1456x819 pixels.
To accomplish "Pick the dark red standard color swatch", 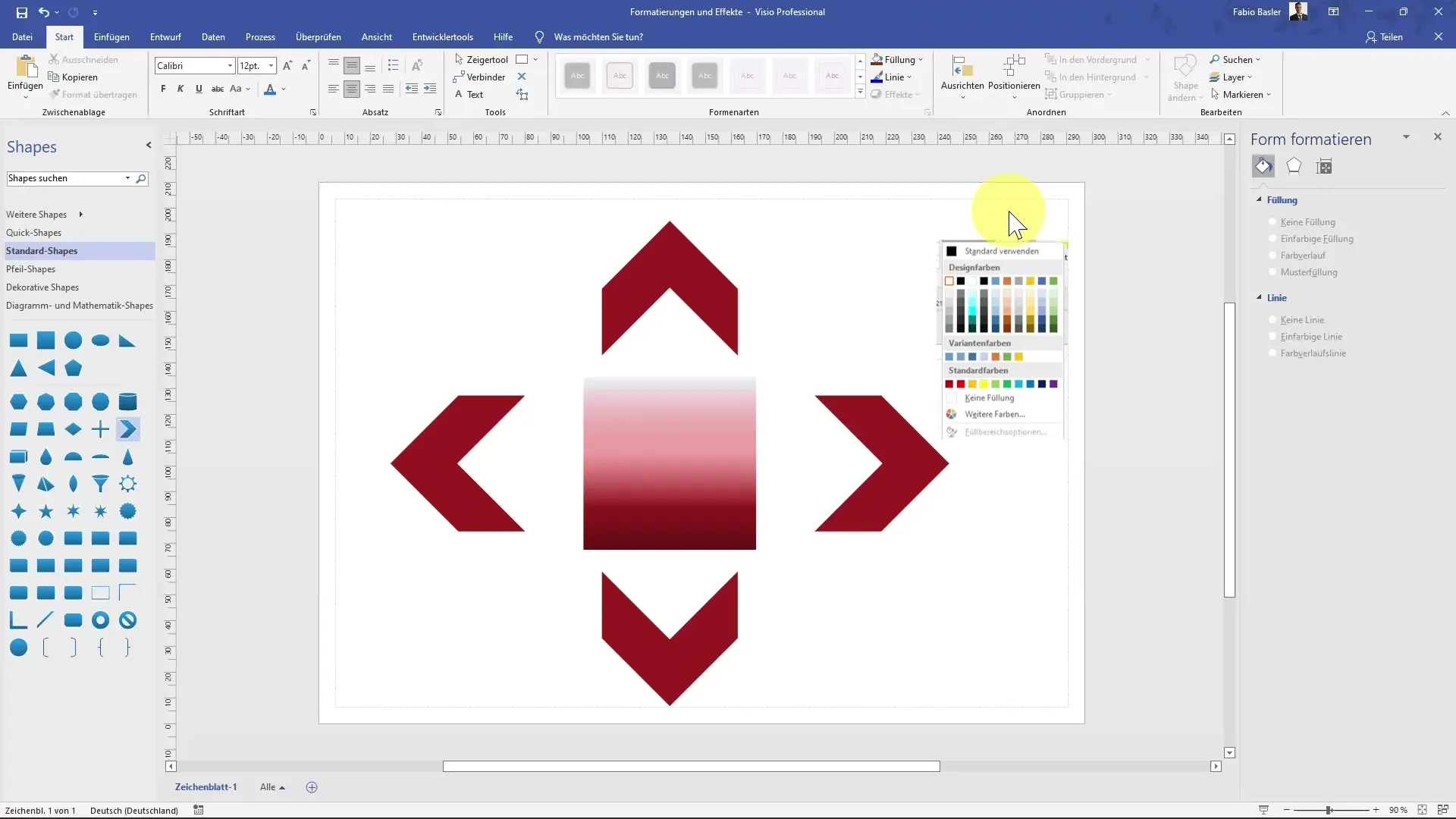I will coord(949,384).
